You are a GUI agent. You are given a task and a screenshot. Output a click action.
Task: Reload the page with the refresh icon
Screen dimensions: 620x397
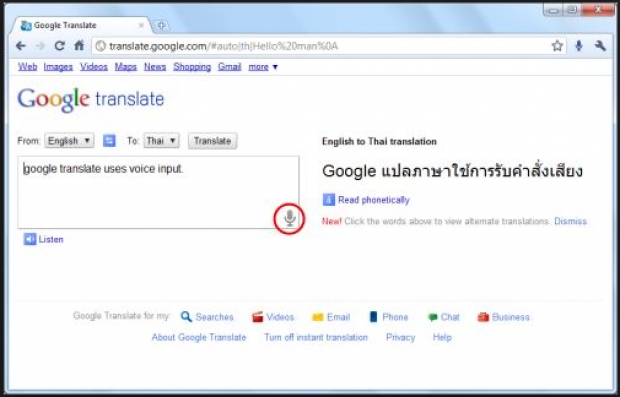coord(59,46)
